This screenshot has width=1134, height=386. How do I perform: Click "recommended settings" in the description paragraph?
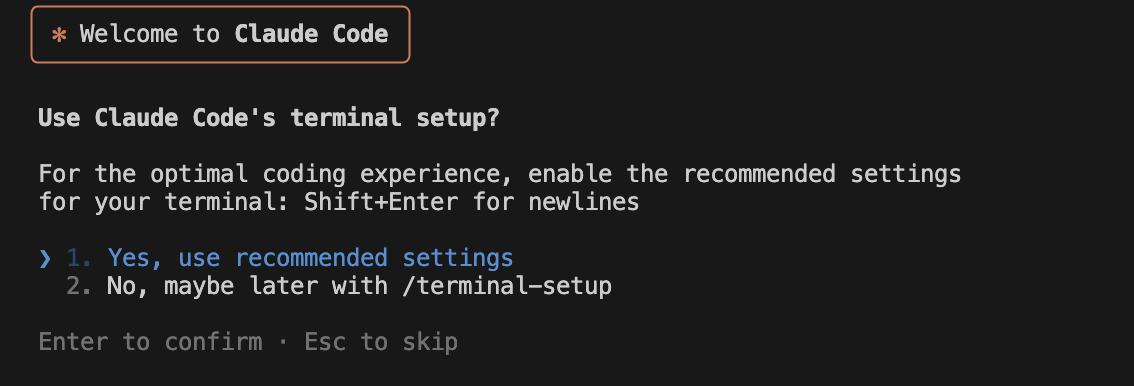[822, 174]
